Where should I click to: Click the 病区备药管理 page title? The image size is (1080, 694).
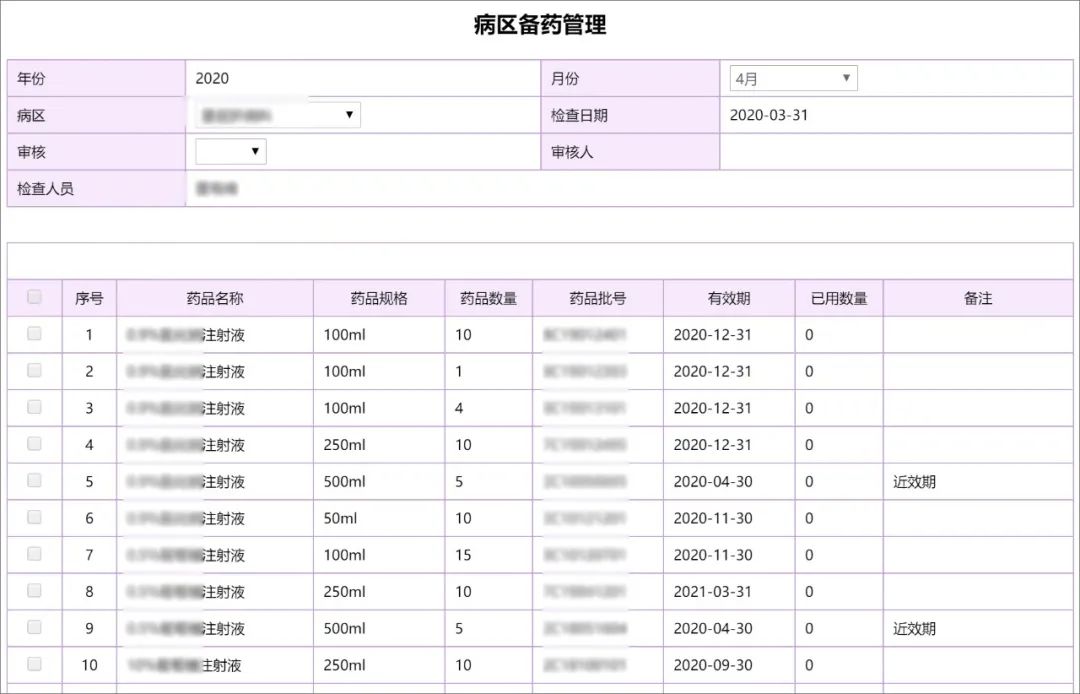click(540, 25)
